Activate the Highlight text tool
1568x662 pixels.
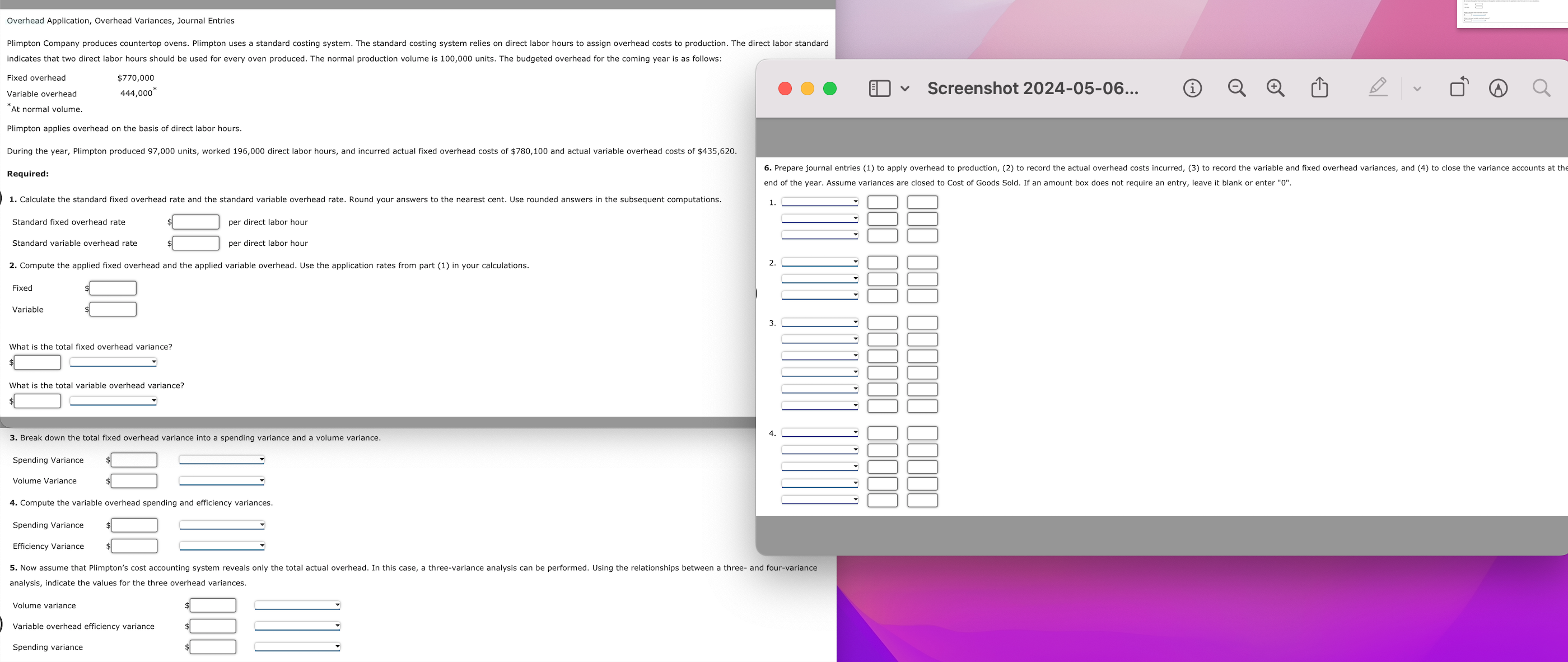coord(1498,88)
